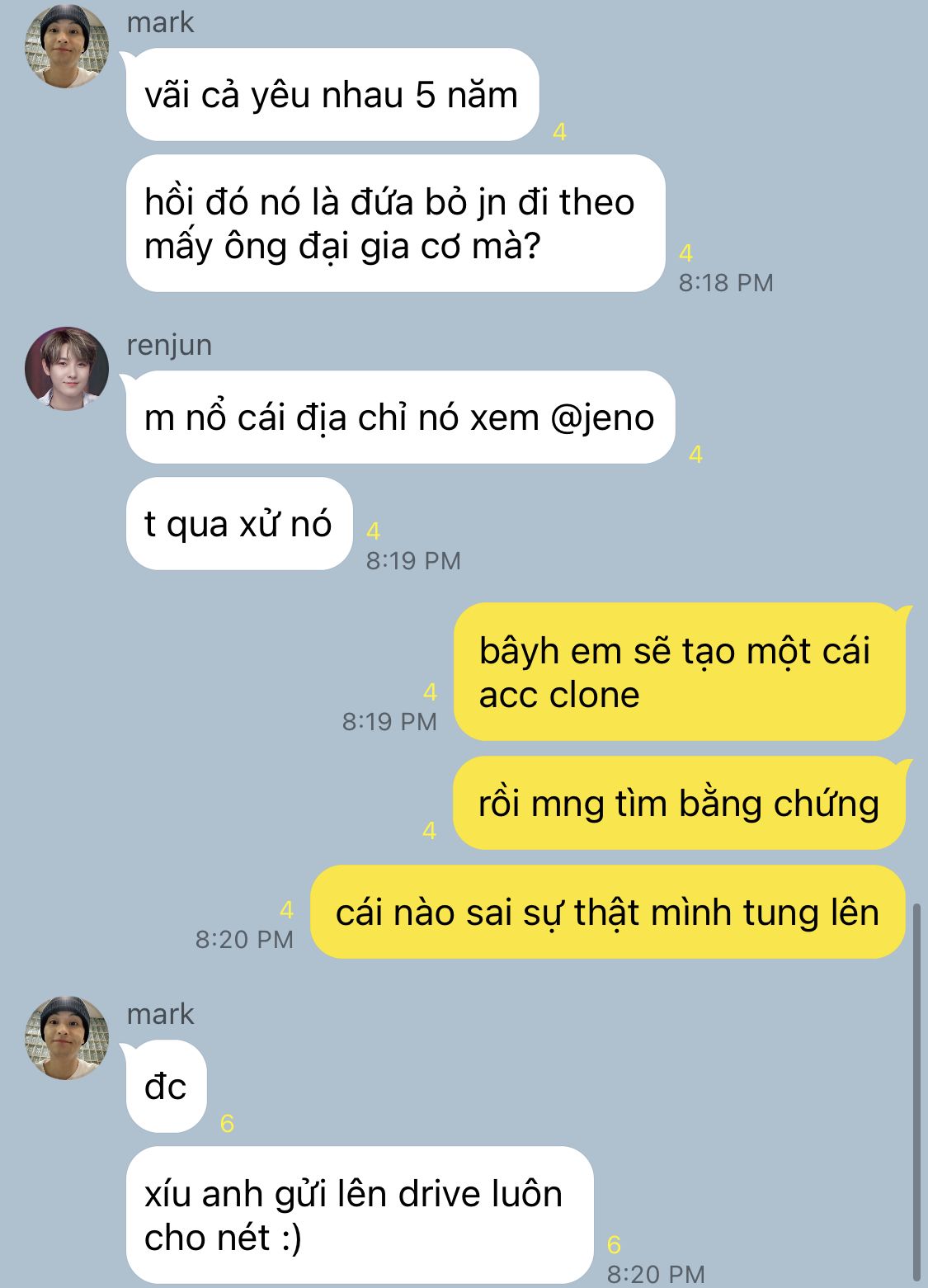Select the message "vãi cả yêu nhau 5 năm"
Viewport: 928px width, 1288px height.
332,94
